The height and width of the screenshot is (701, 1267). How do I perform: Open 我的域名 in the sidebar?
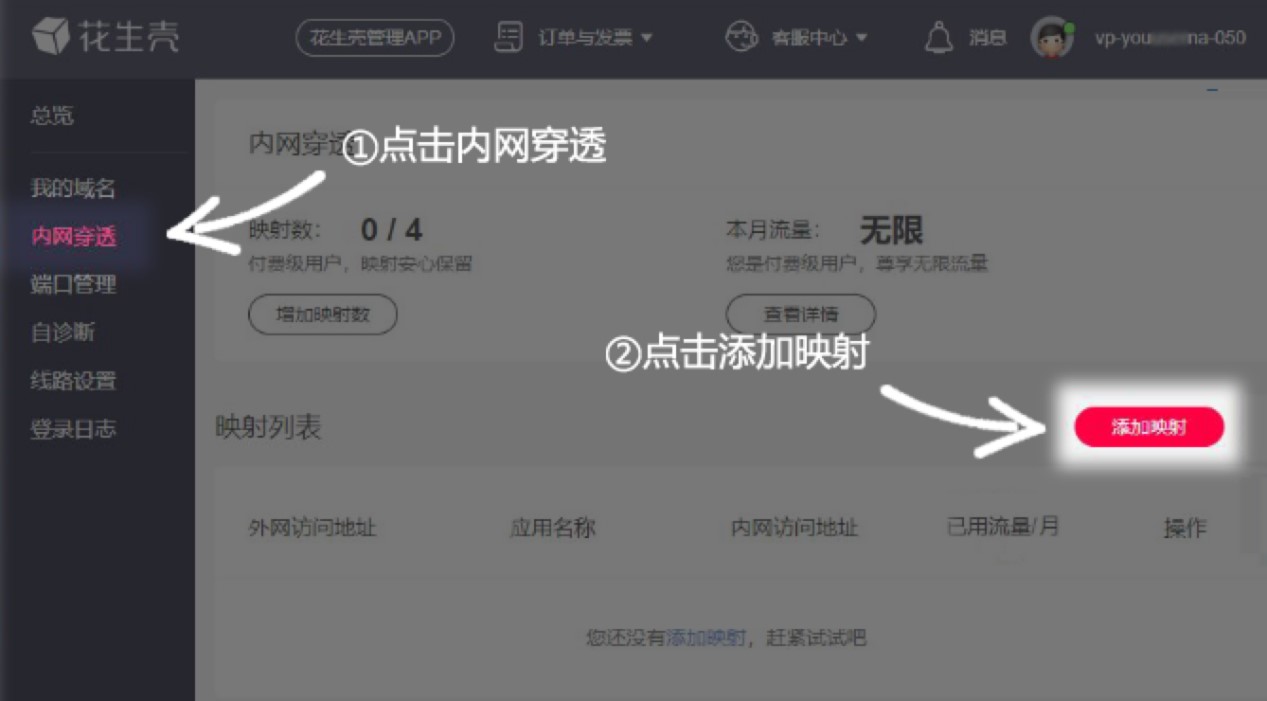[73, 188]
